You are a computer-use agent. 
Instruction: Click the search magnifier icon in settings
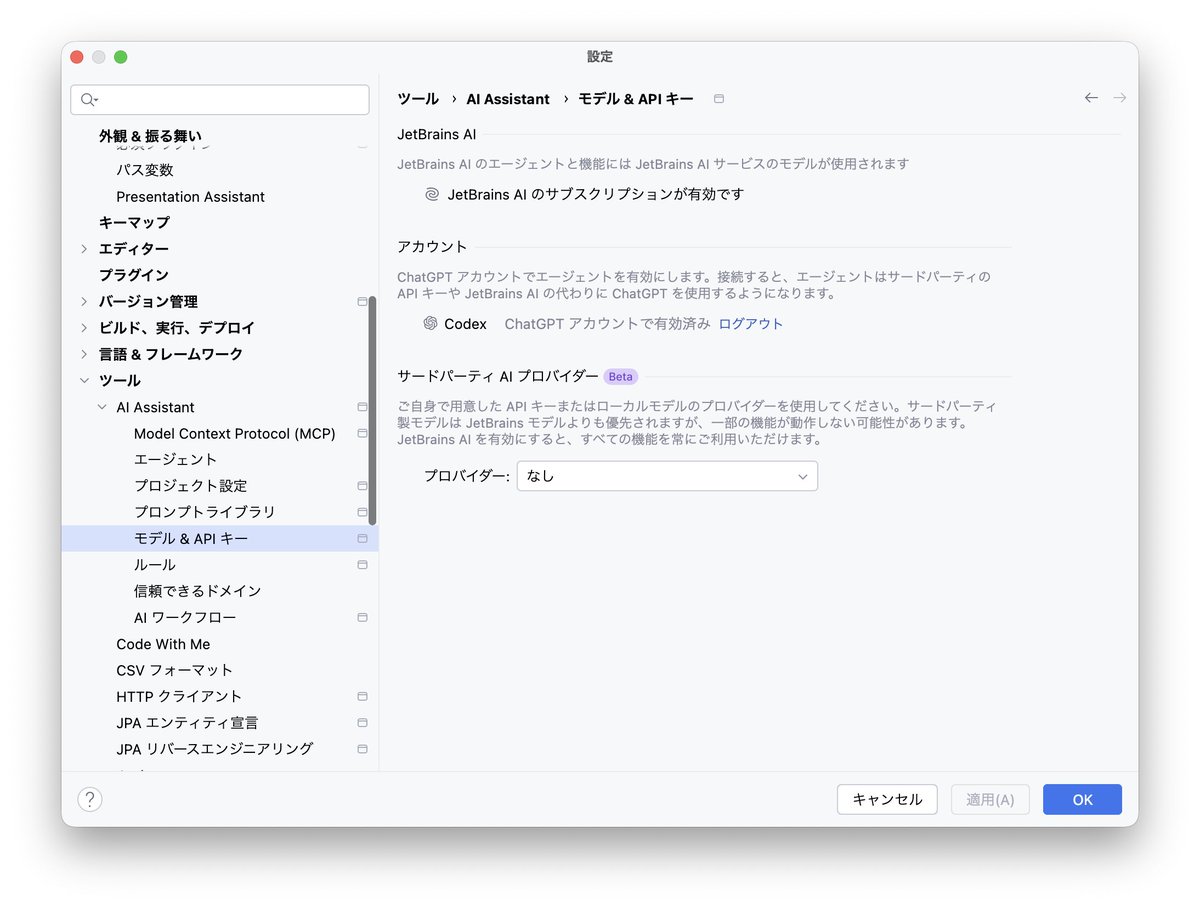[88, 100]
